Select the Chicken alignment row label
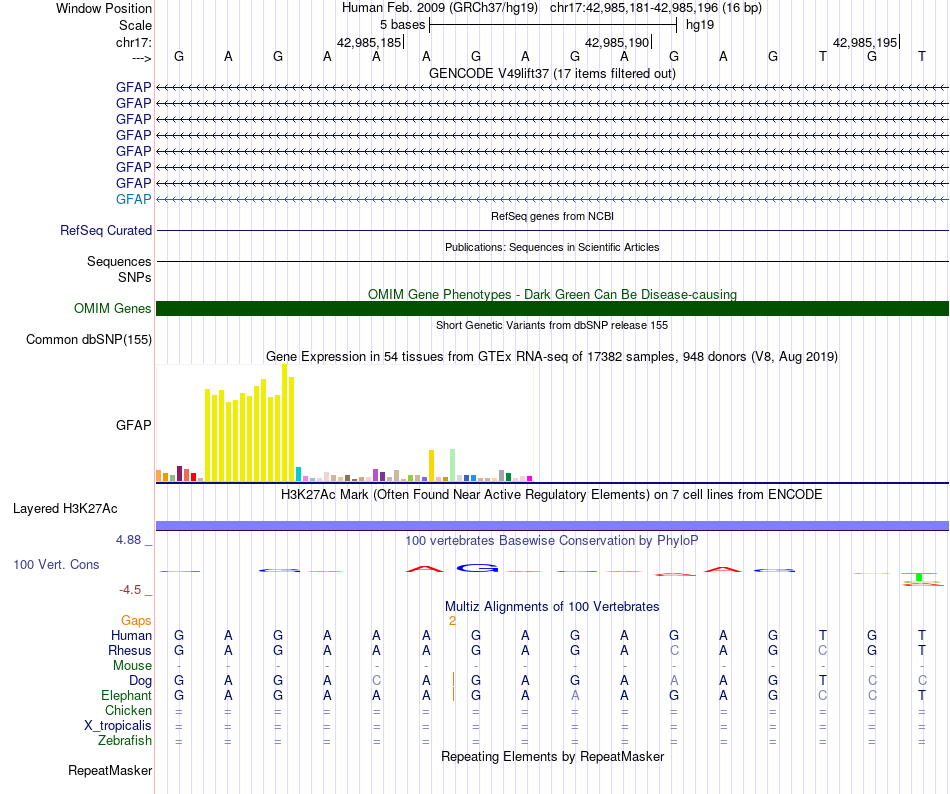This screenshot has height=794, width=950. tap(128, 710)
